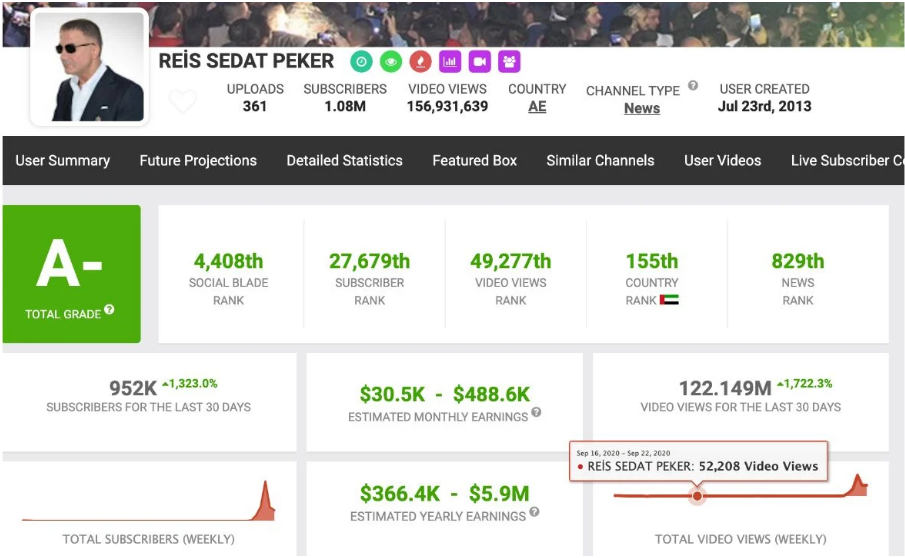Click the uploads count 361

(255, 107)
